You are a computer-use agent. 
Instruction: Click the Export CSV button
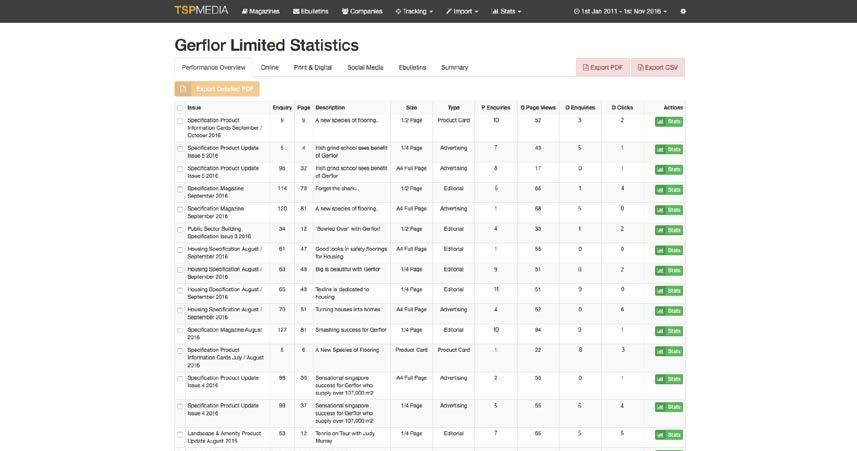(x=658, y=67)
